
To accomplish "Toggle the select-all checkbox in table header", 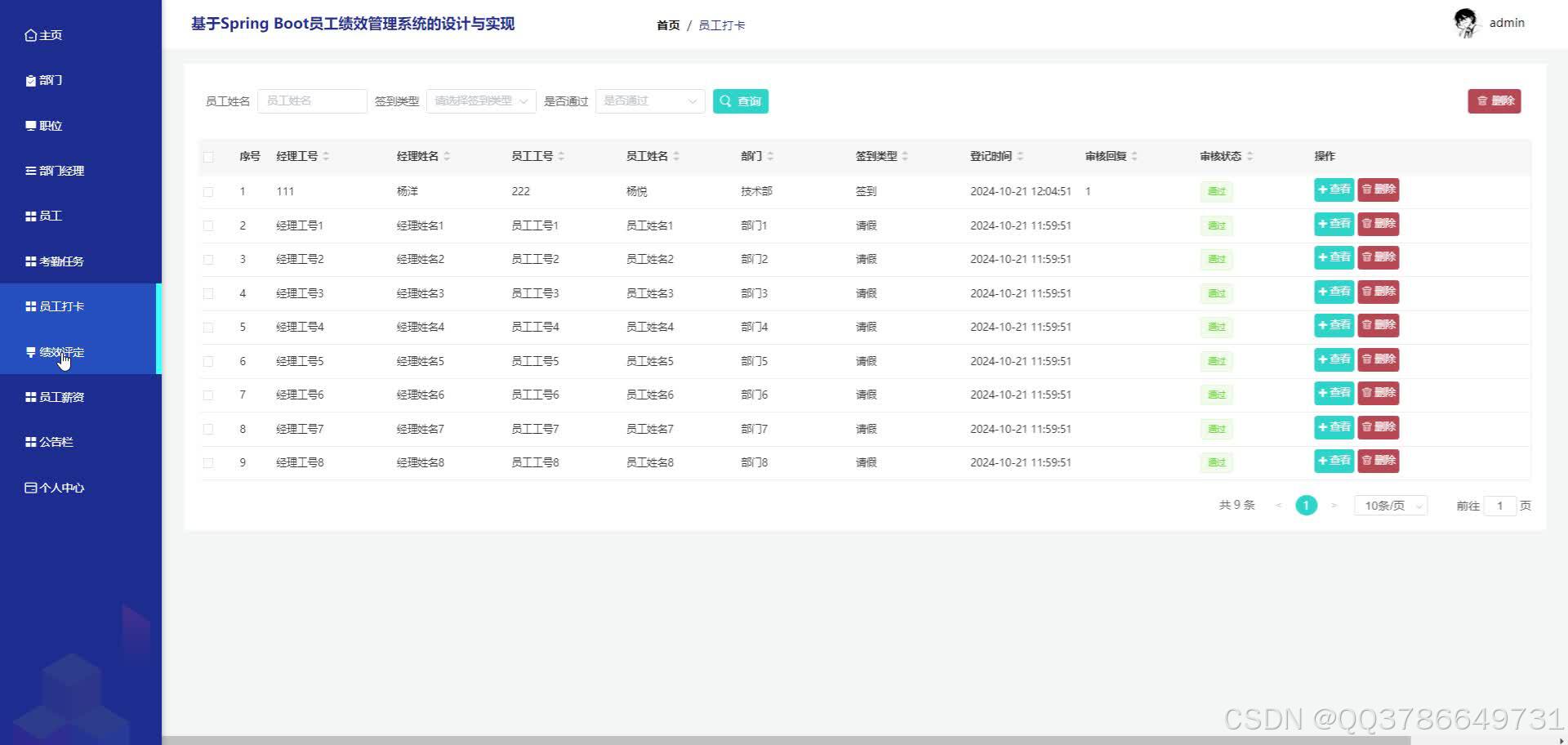I will (x=208, y=156).
